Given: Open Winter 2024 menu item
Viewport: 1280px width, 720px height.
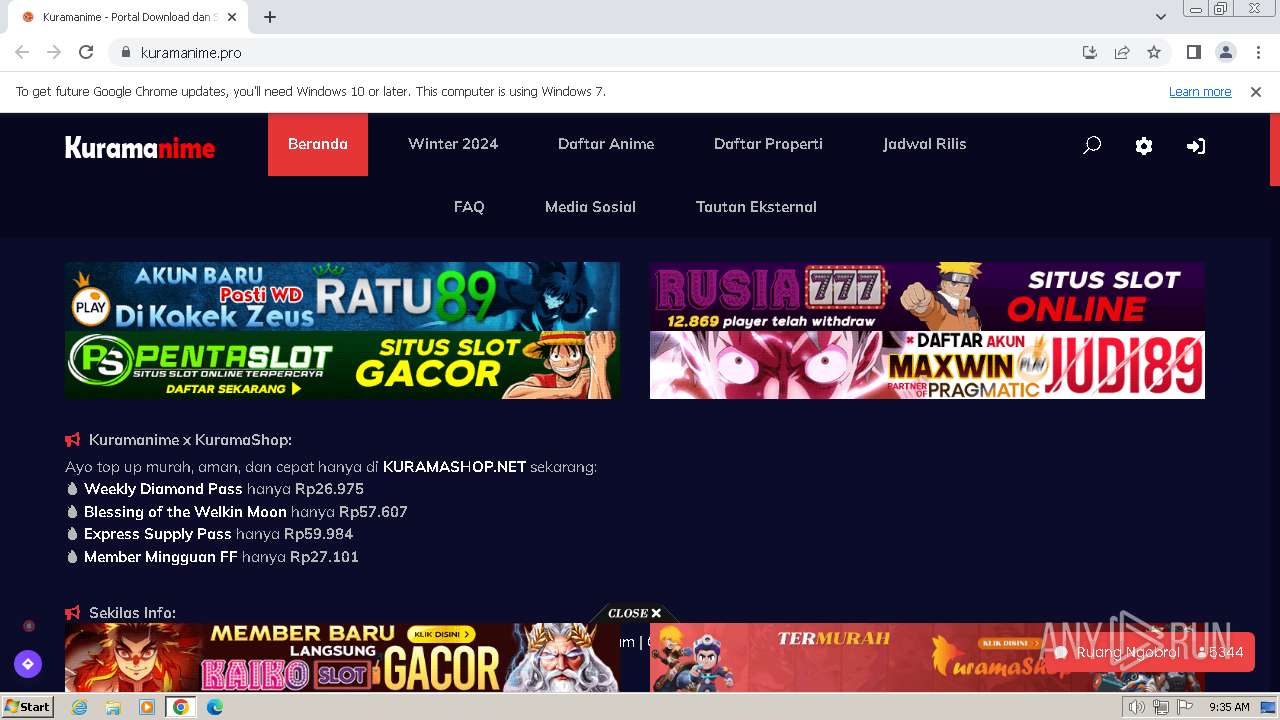Looking at the screenshot, I should (453, 144).
